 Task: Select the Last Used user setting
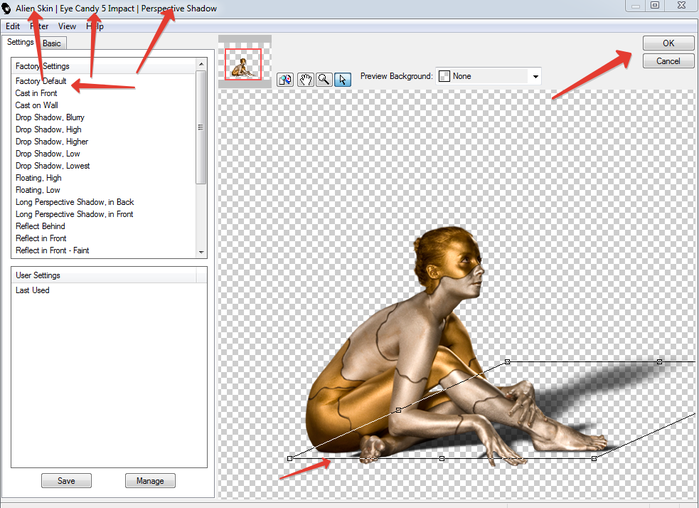32,290
